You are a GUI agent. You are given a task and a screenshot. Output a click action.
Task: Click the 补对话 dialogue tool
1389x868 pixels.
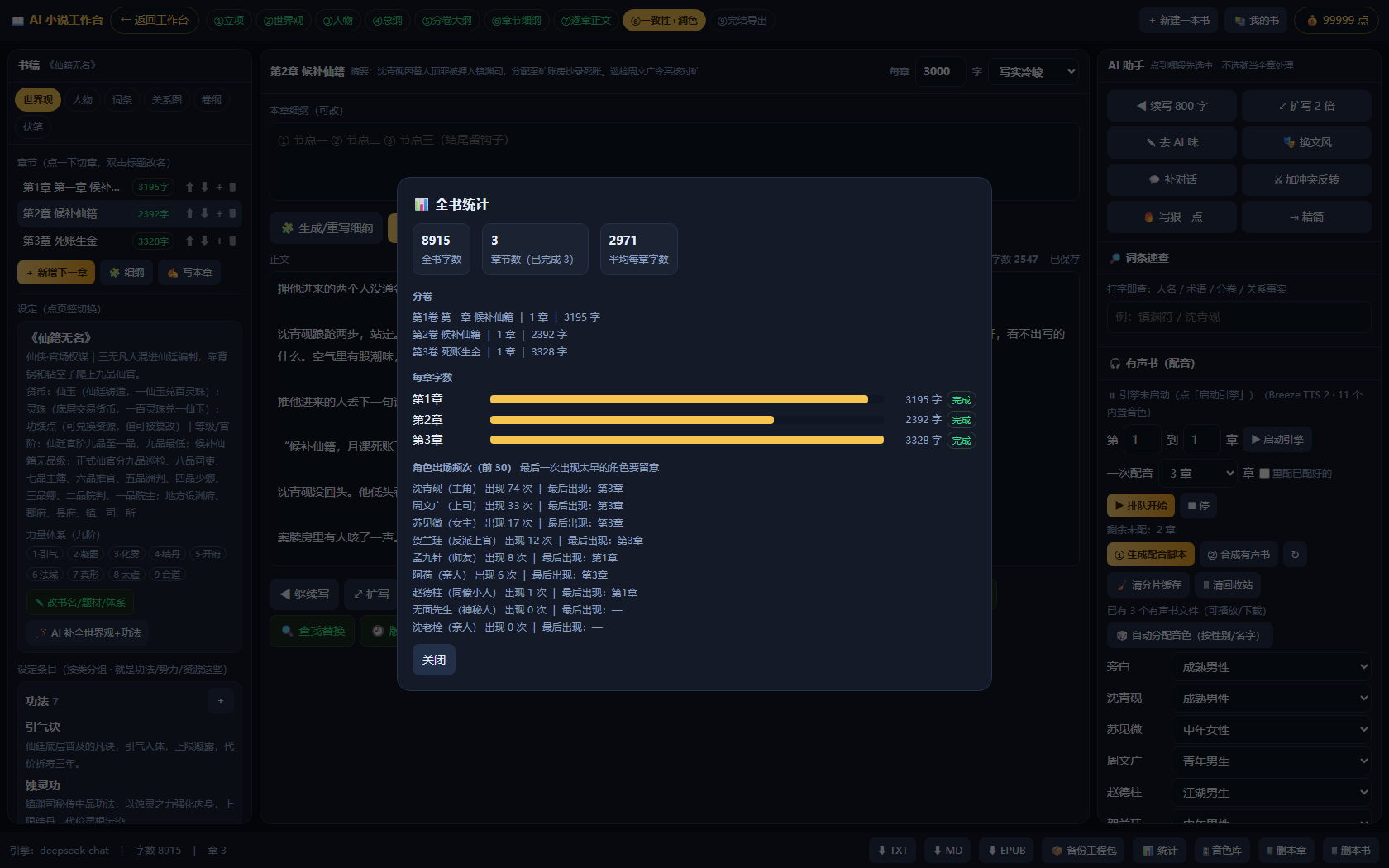(x=1172, y=179)
